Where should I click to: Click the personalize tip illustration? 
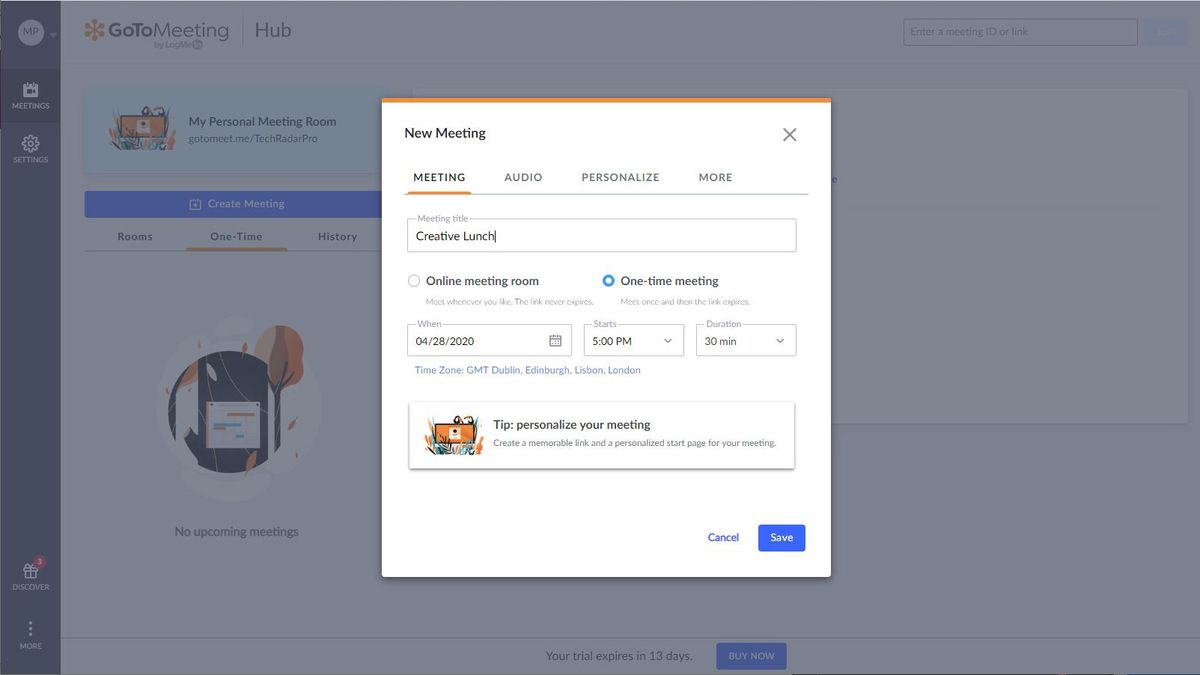tap(454, 435)
